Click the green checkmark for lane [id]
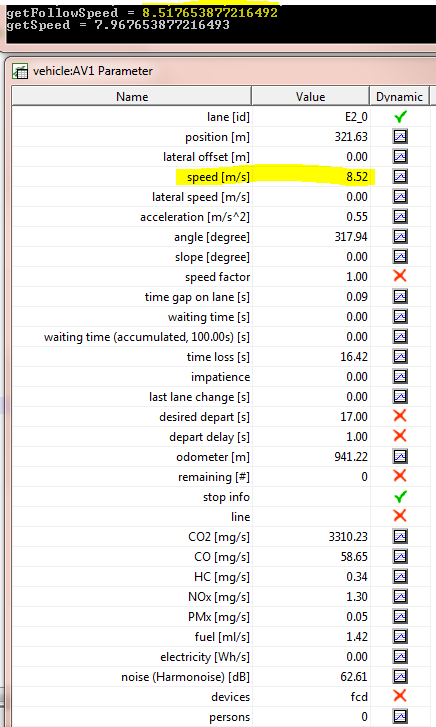The image size is (436, 727). [x=400, y=116]
